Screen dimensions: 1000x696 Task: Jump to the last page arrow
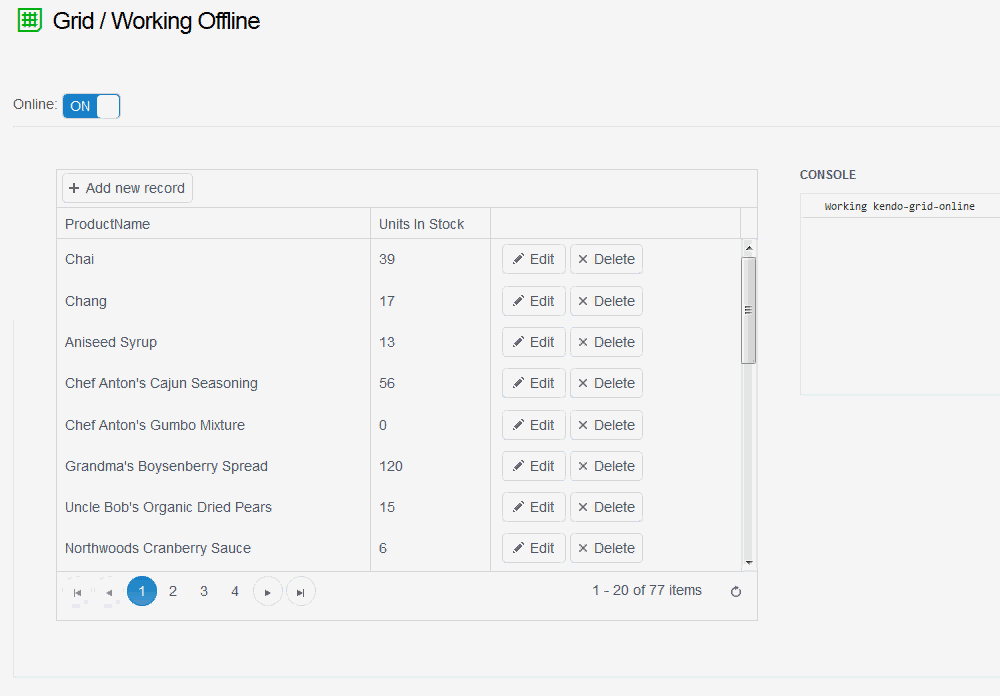pos(300,592)
